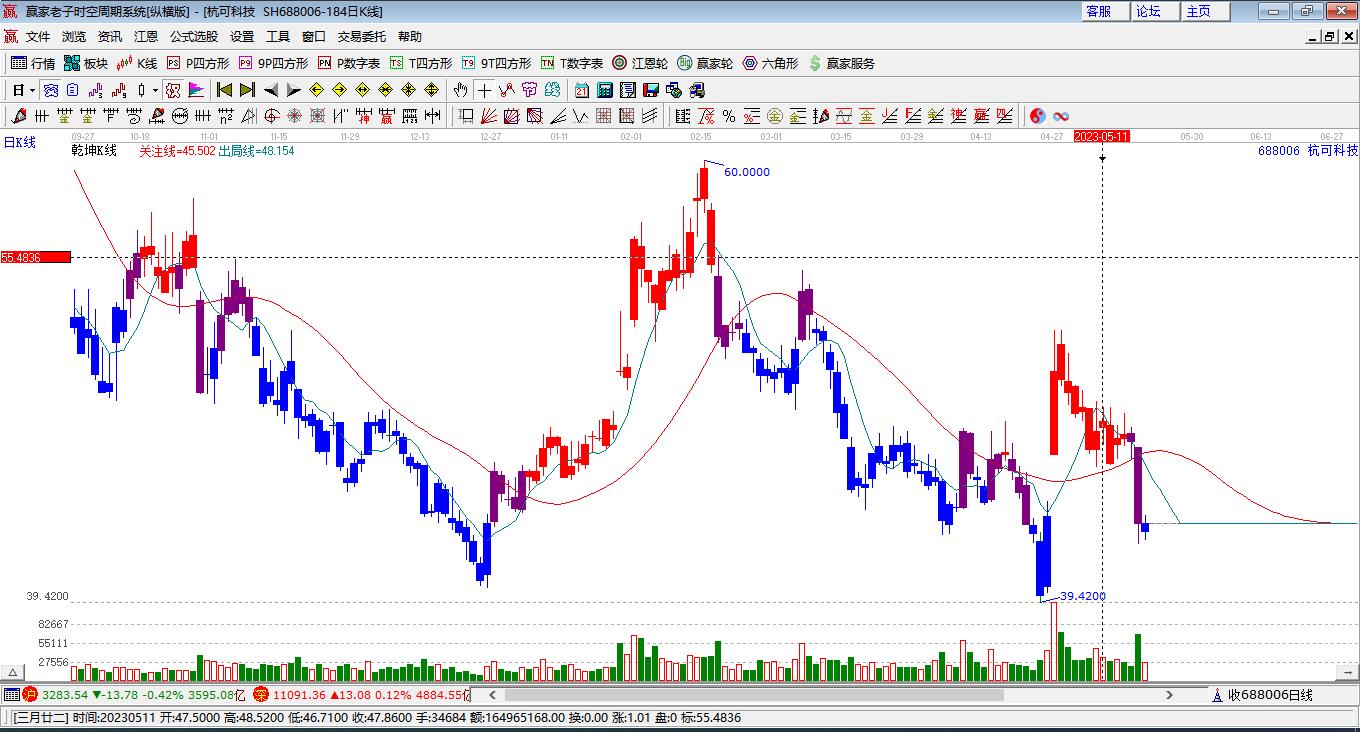The width and height of the screenshot is (1360, 732).
Task: Open the 文件 menu
Action: [x=38, y=37]
